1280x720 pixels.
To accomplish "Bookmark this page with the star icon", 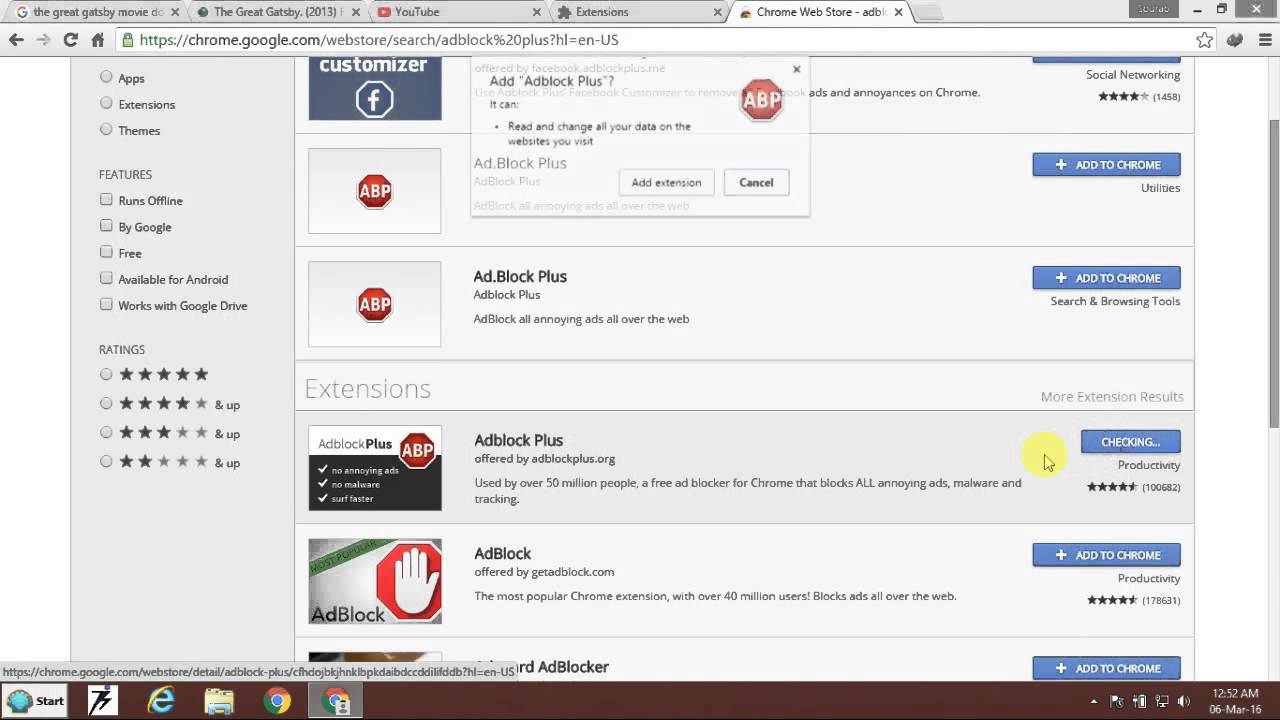I will (x=1205, y=40).
